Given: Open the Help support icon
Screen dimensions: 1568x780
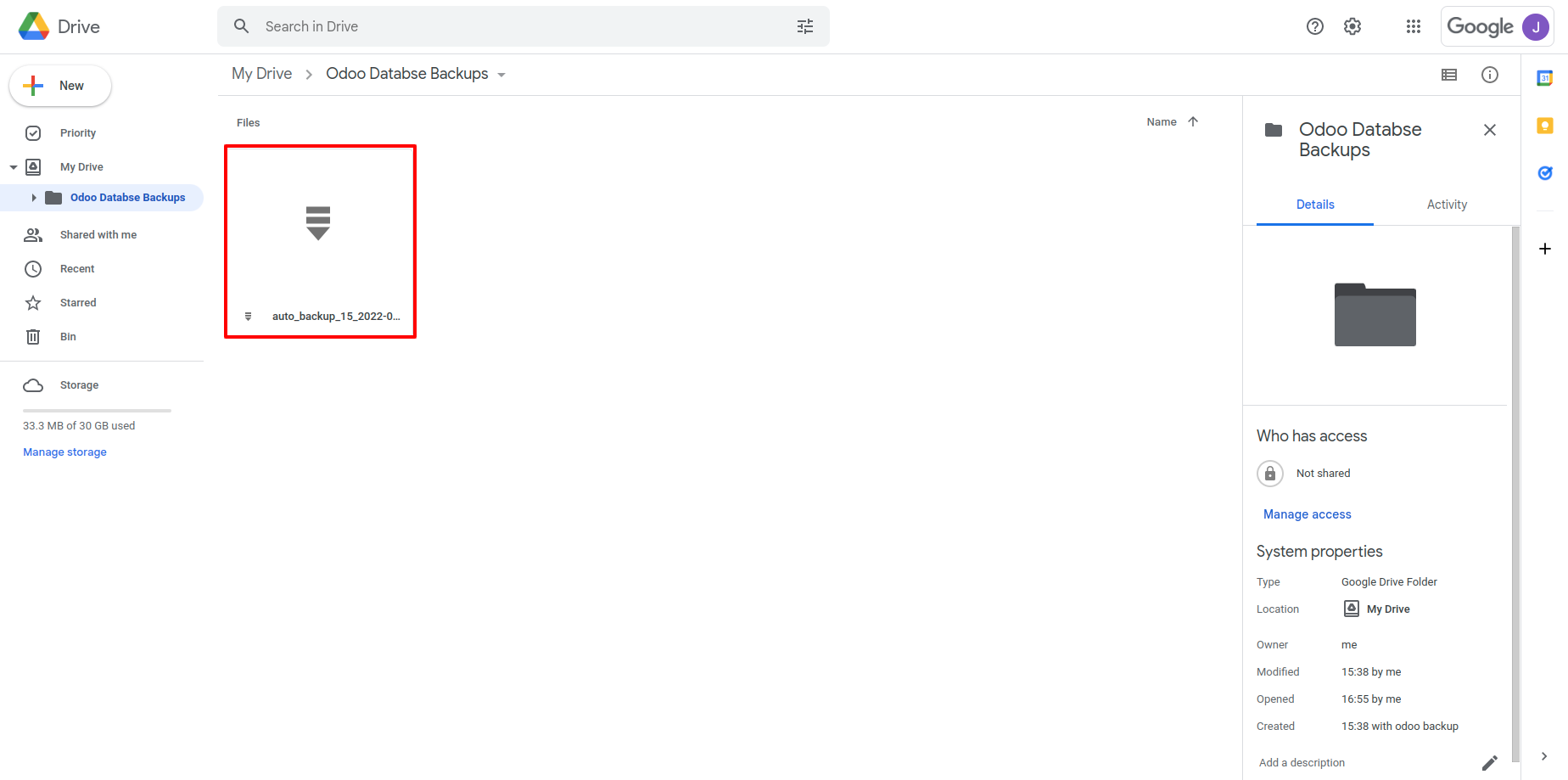Looking at the screenshot, I should 1315,26.
